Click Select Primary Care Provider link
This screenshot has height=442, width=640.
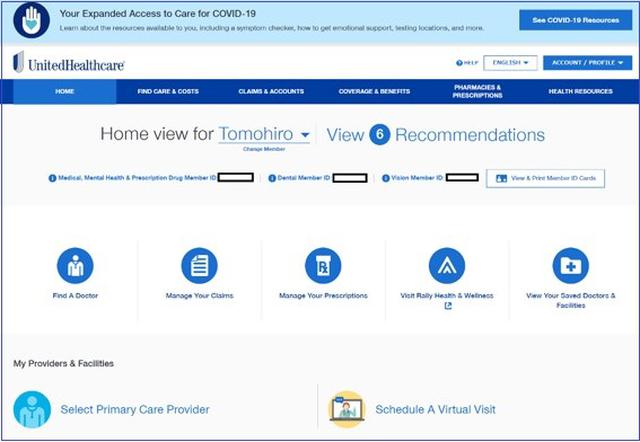[135, 409]
